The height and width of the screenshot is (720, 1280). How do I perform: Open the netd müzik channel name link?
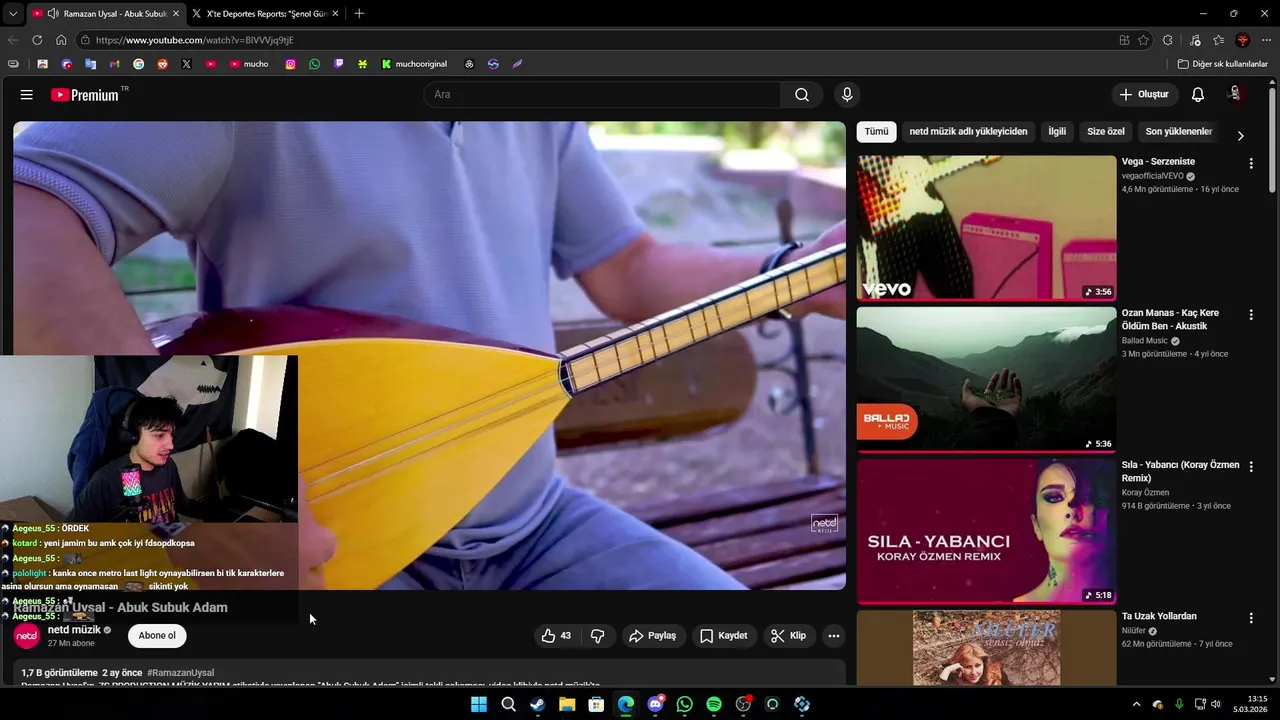(74, 630)
